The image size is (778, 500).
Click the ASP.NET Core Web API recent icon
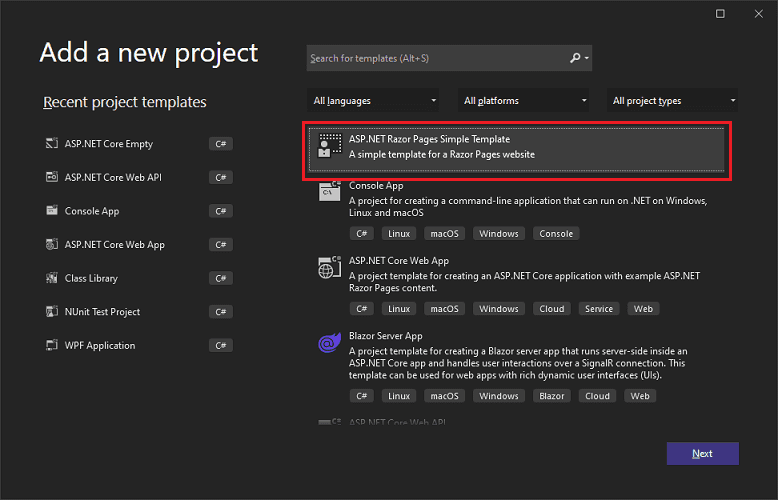[52, 177]
